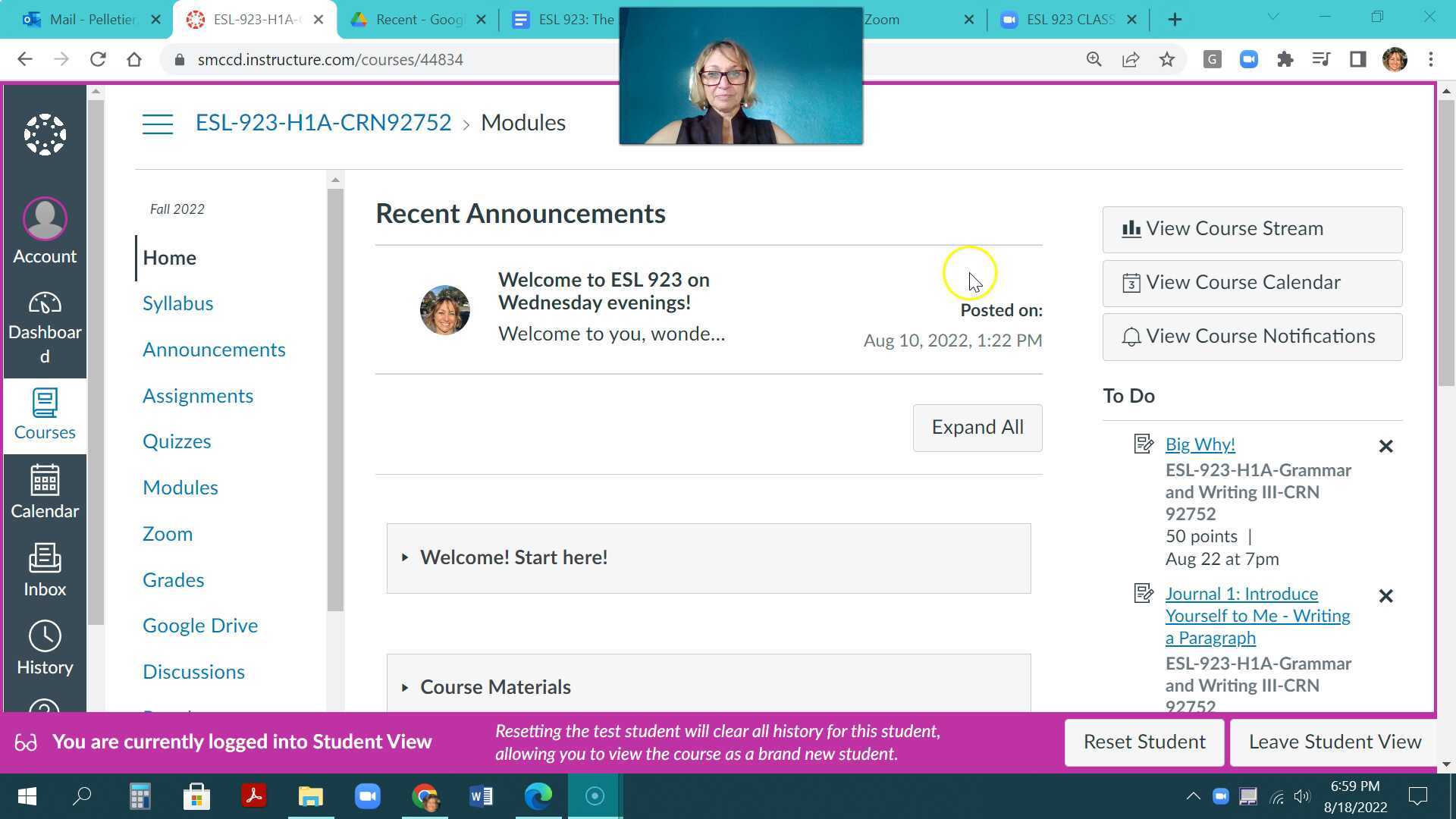The width and height of the screenshot is (1456, 819).
Task: Click the browser tab search chevron
Action: coord(1273,17)
